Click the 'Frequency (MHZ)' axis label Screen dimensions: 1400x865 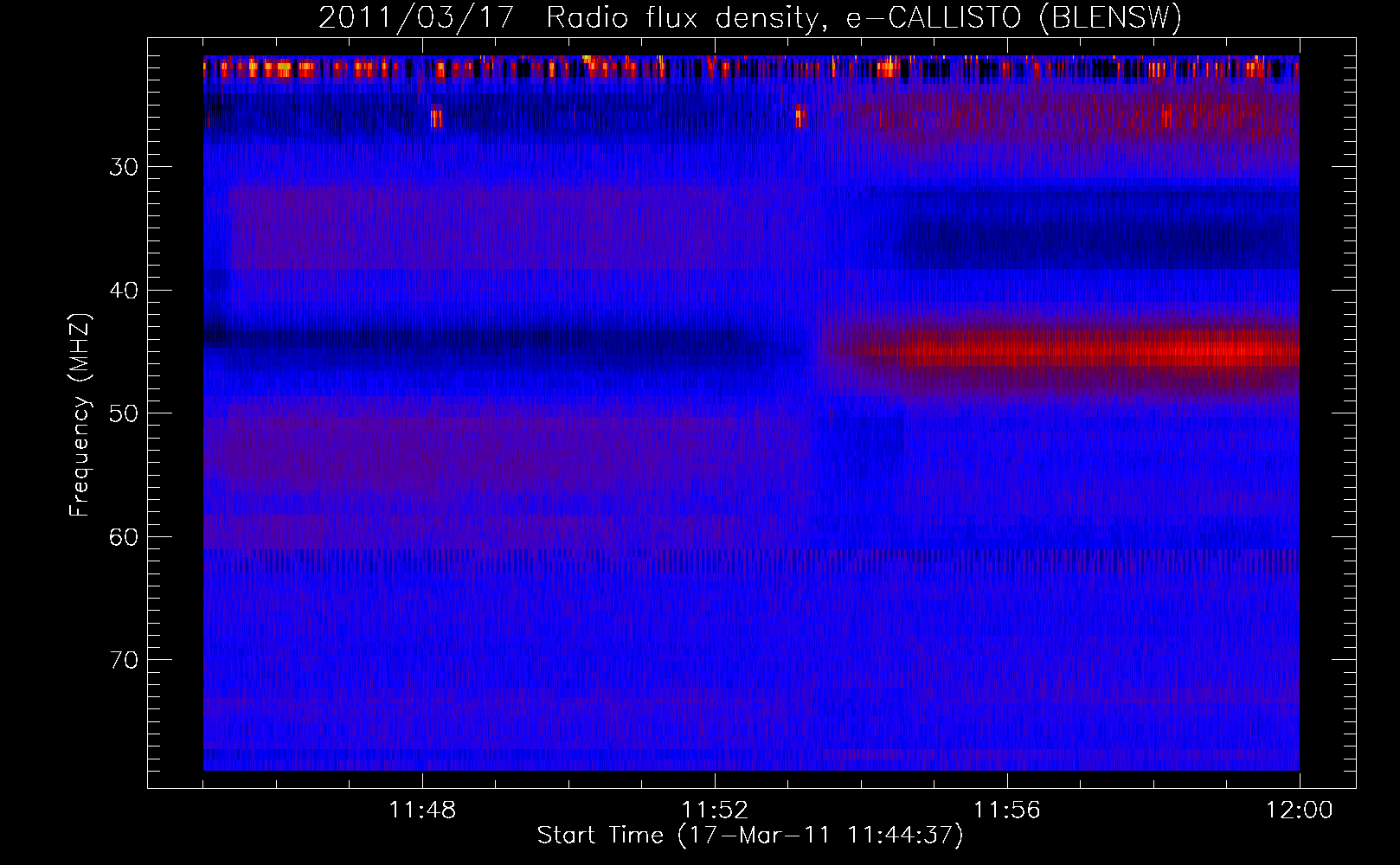coord(80,415)
